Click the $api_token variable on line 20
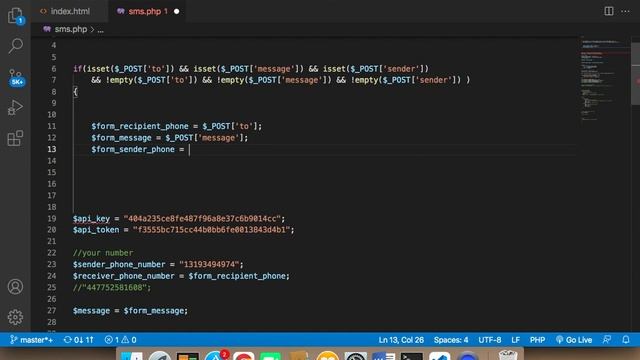Viewport: 640px width, 360px height. click(96, 230)
